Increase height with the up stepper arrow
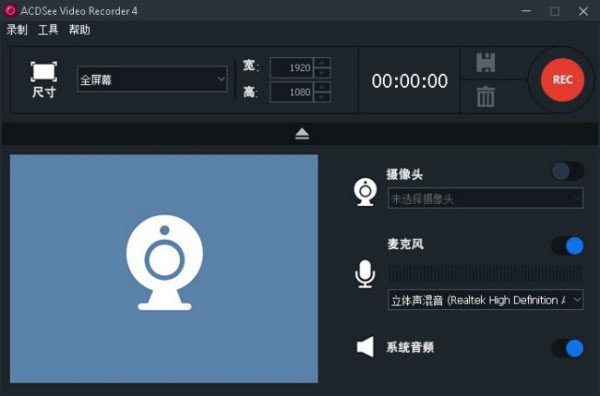This screenshot has height=396, width=600. point(322,87)
